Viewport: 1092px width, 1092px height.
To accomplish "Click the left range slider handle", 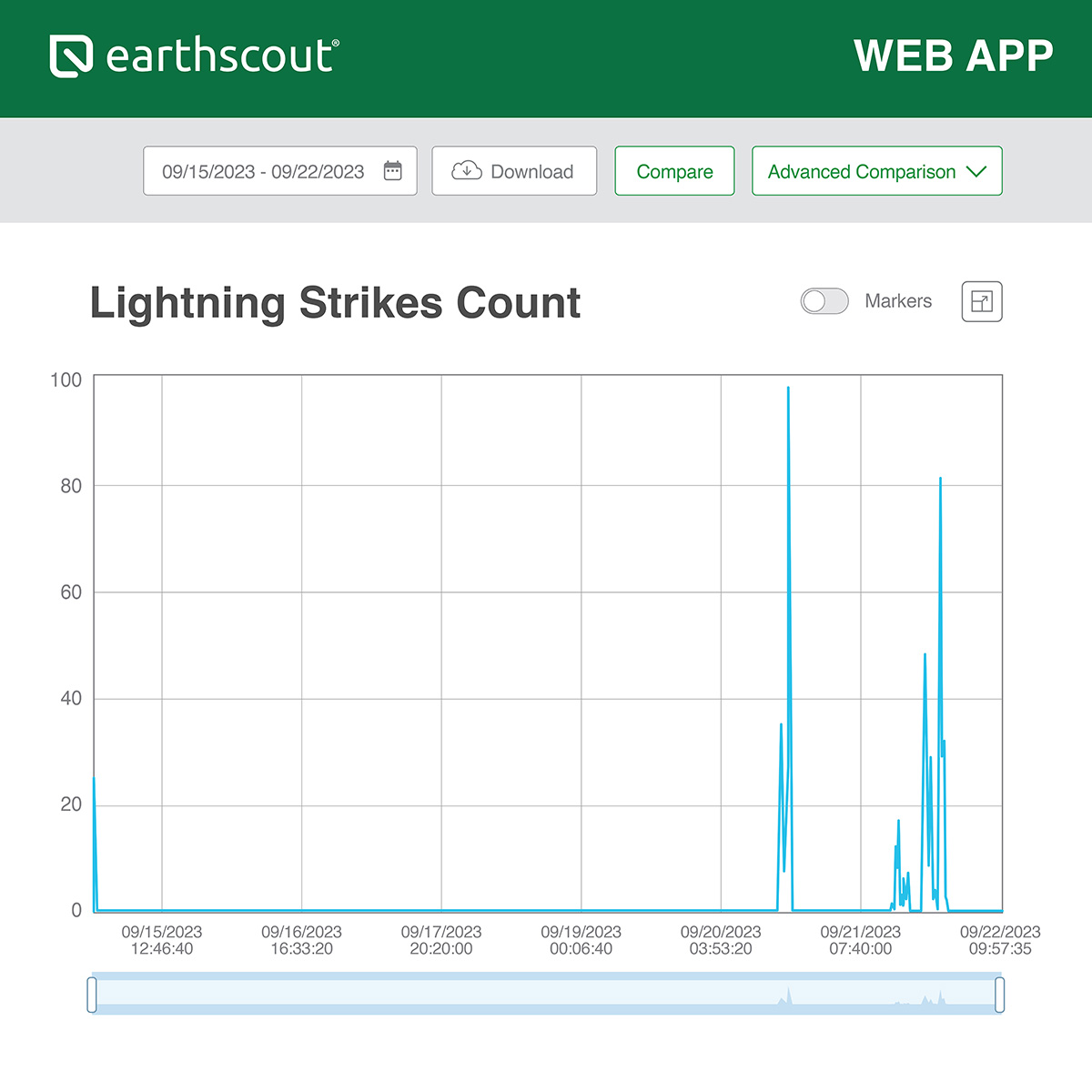I will tap(92, 994).
